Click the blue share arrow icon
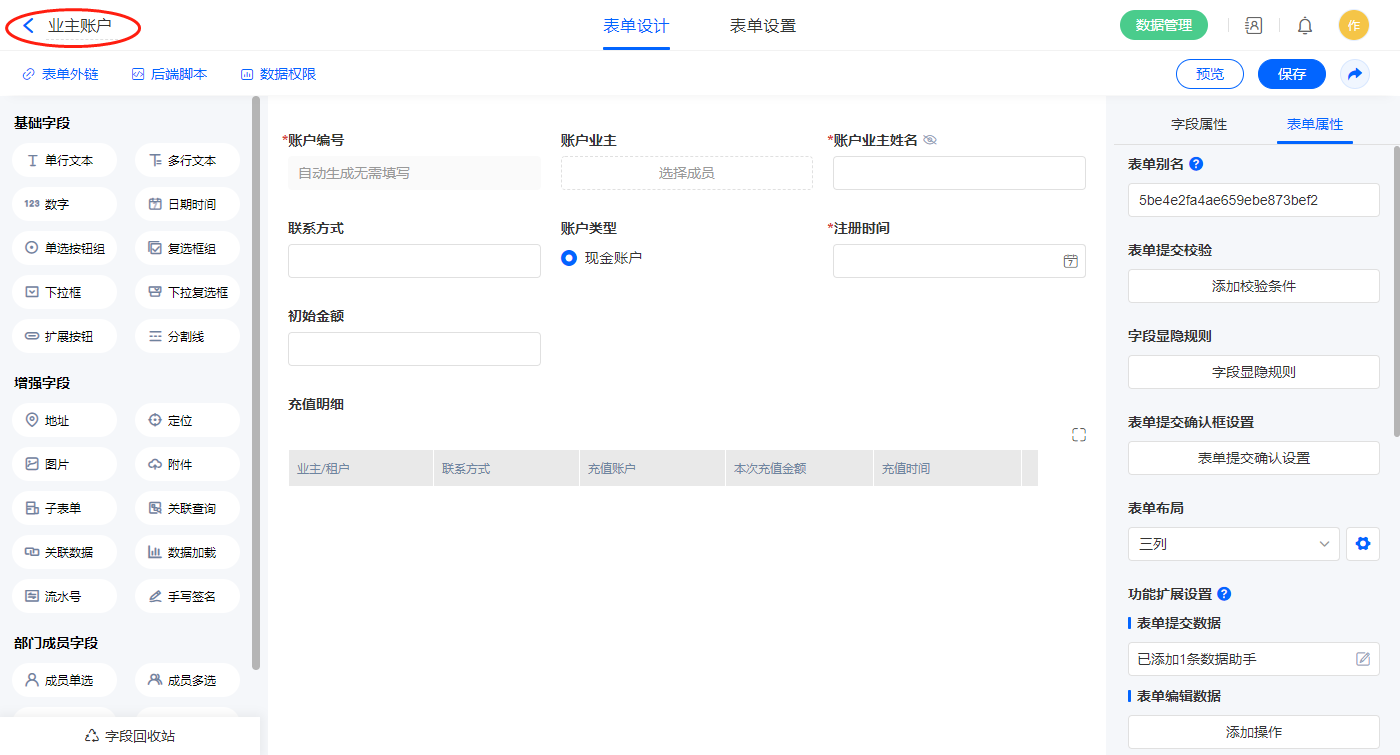The height and width of the screenshot is (755, 1400). [1355, 74]
